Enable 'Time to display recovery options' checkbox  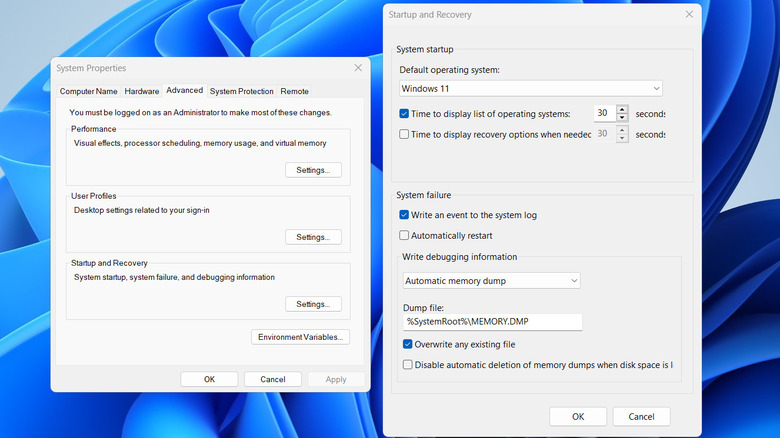404,134
